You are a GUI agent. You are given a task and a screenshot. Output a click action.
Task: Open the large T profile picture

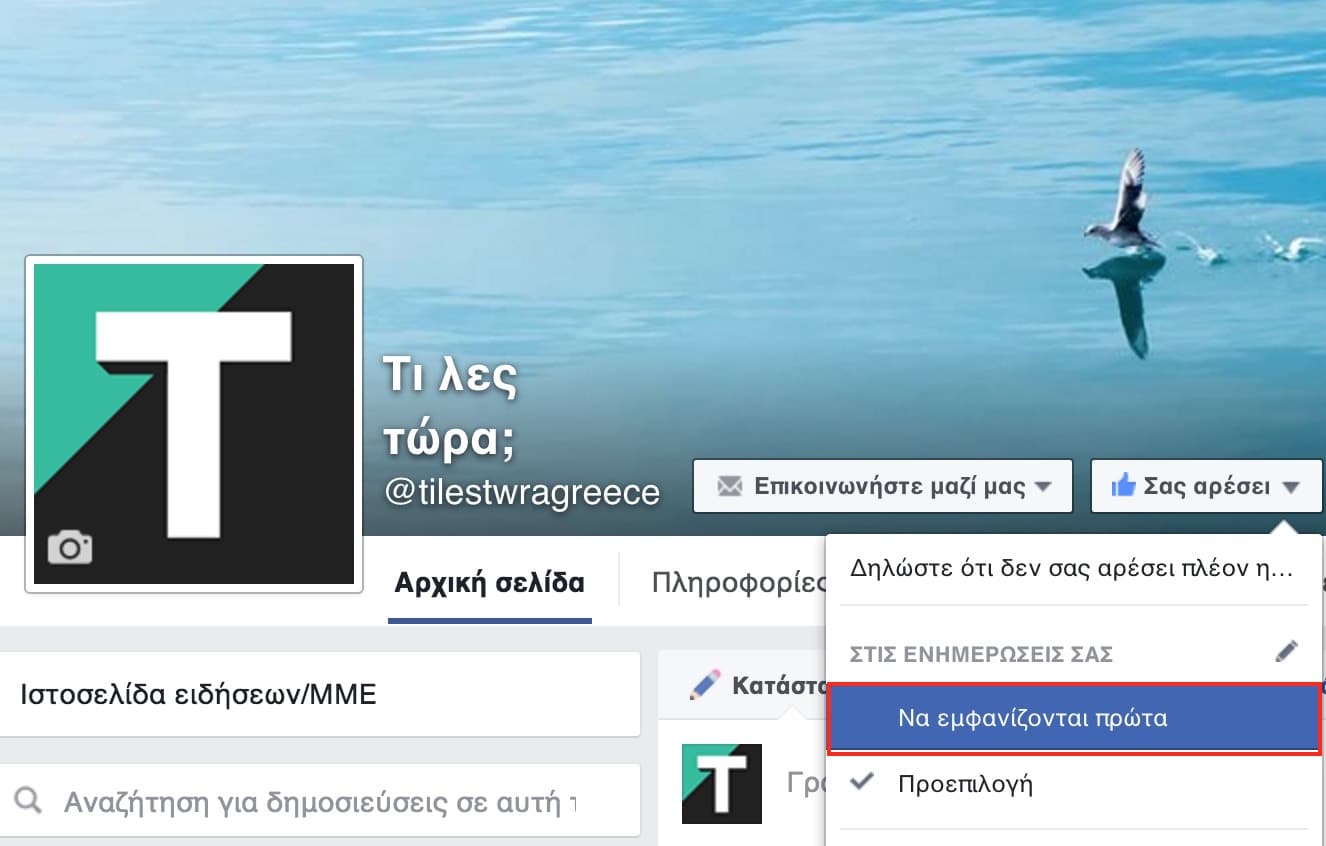[x=194, y=424]
